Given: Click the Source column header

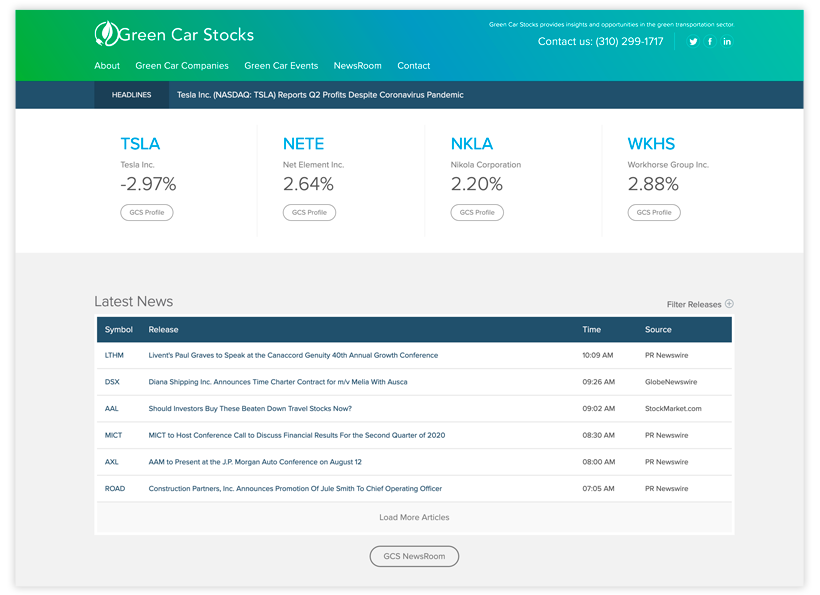Looking at the screenshot, I should click(658, 329).
